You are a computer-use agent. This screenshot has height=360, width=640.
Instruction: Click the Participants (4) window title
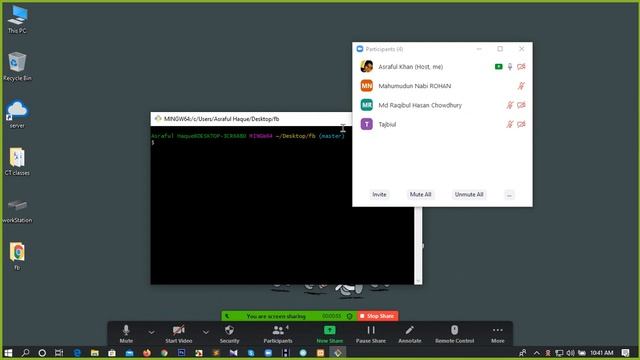pos(384,49)
